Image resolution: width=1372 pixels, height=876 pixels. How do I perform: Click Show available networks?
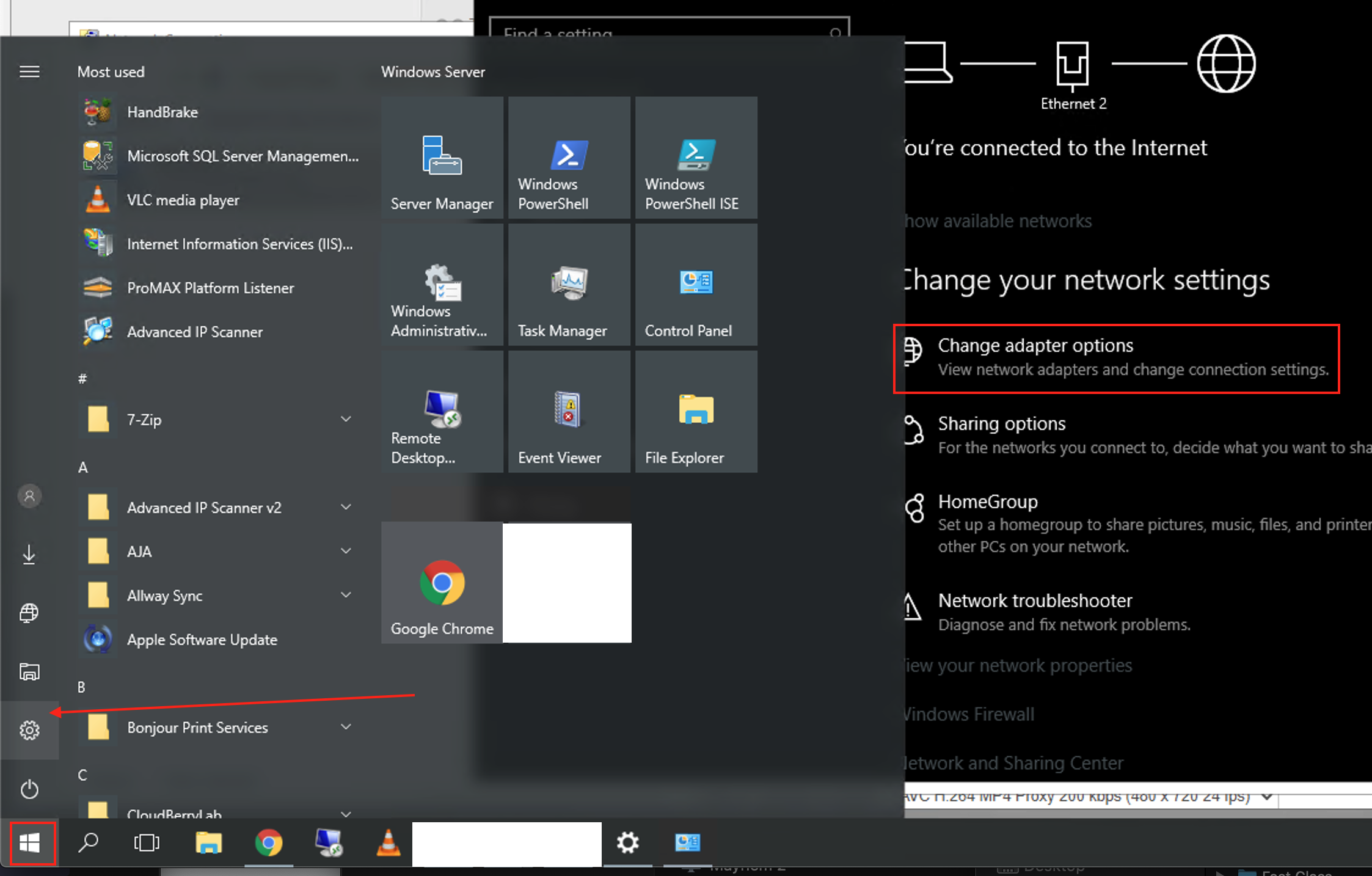click(998, 221)
